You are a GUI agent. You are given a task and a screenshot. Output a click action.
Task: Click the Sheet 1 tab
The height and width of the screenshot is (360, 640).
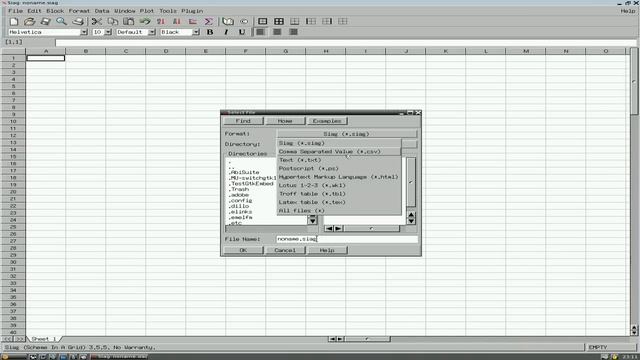click(43, 339)
